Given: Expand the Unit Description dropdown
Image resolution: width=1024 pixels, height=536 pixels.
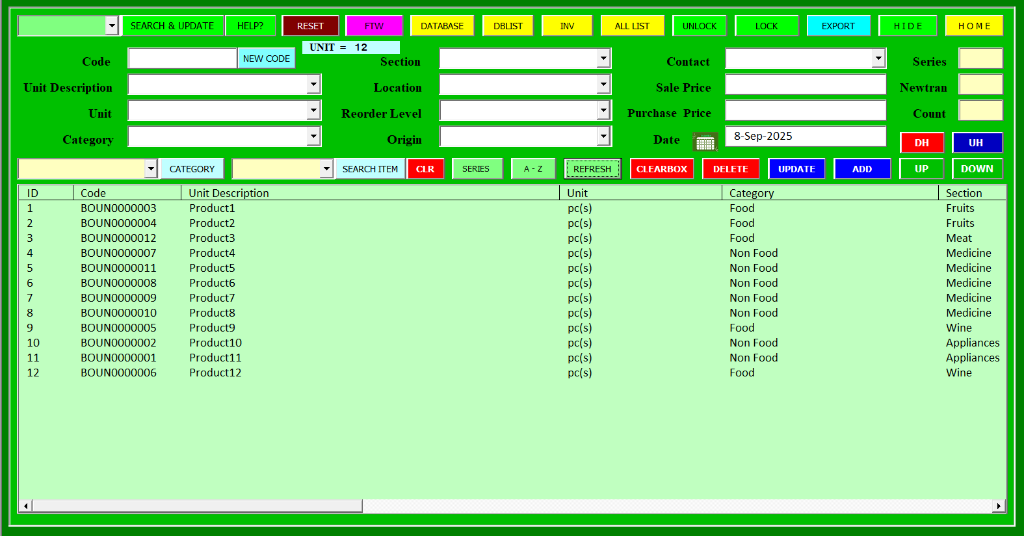Looking at the screenshot, I should (x=313, y=84).
